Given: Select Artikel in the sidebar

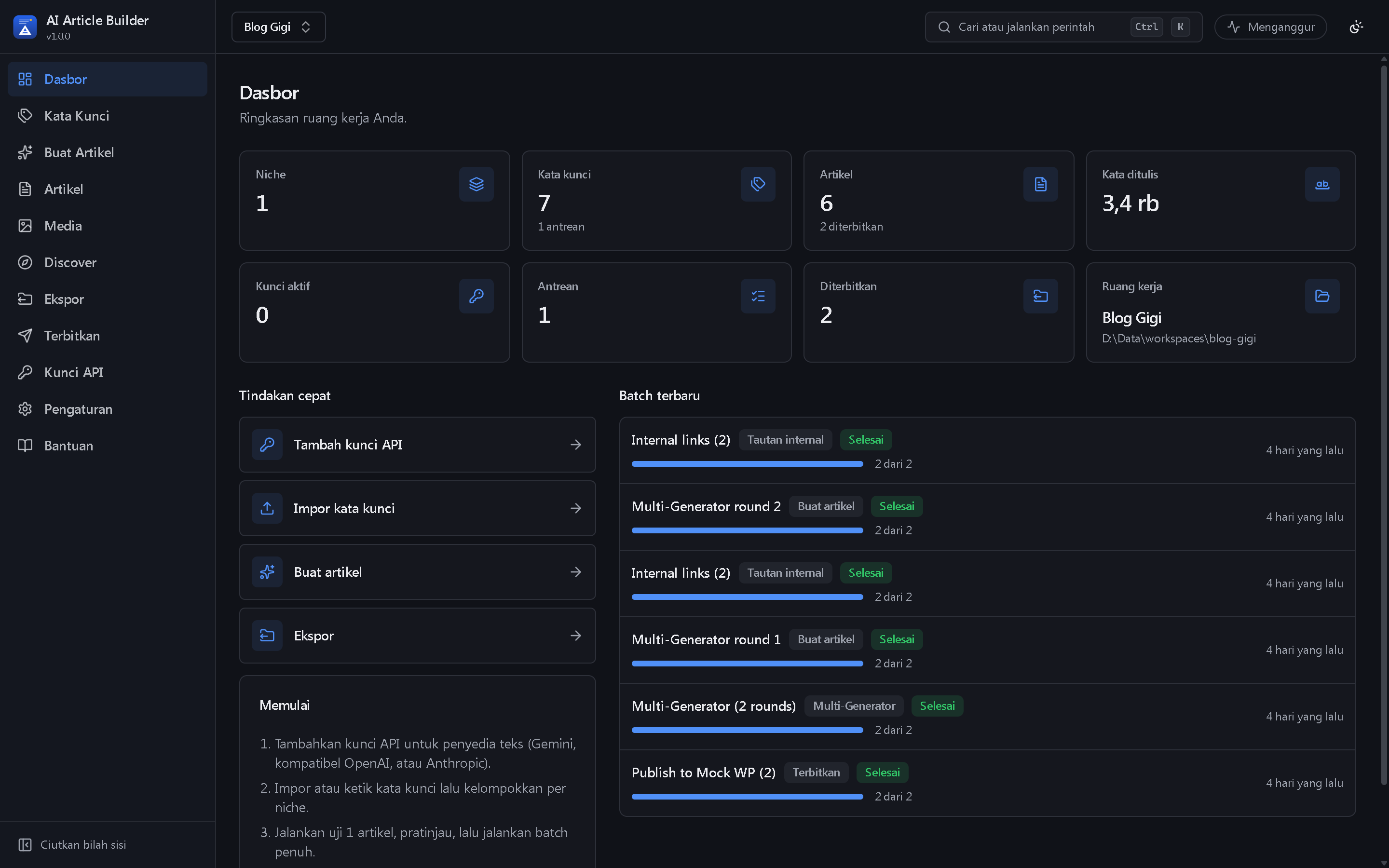Looking at the screenshot, I should [x=108, y=190].
